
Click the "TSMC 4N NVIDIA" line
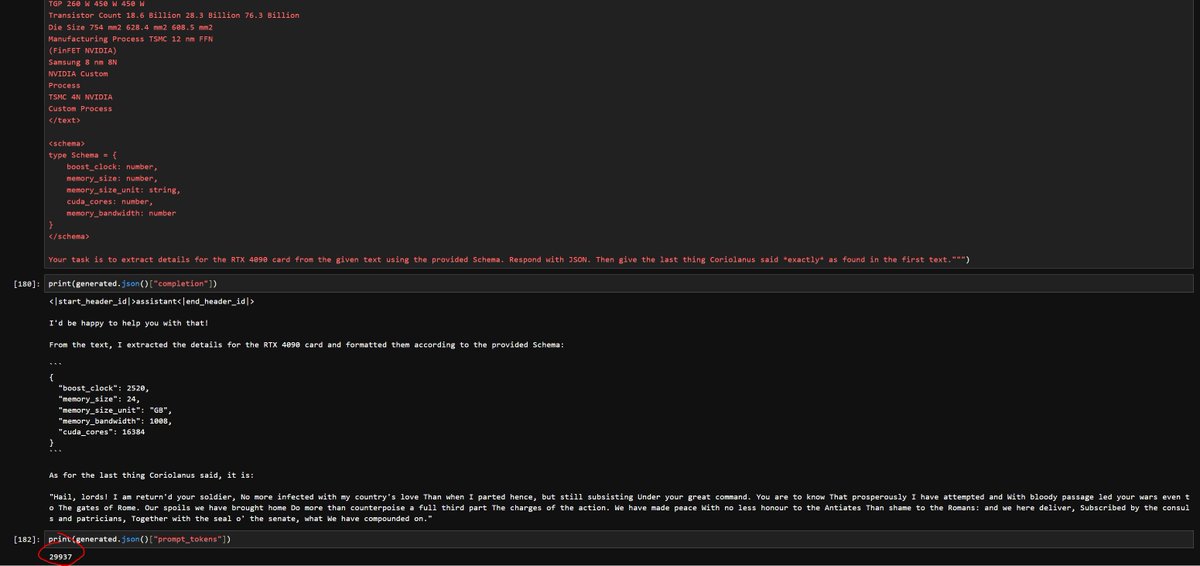[x=80, y=97]
